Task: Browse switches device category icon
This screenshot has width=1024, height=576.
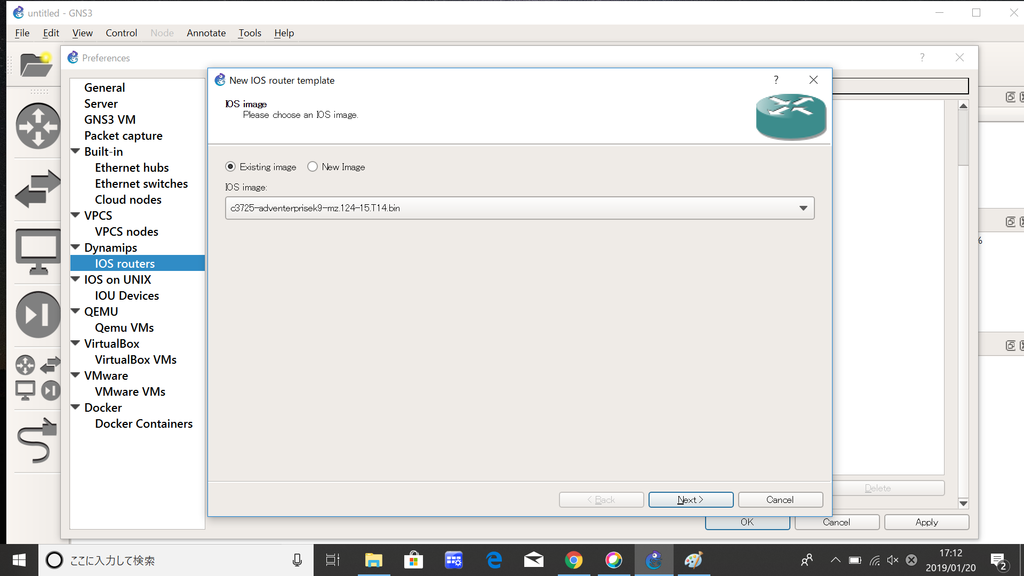Action: tap(38, 189)
